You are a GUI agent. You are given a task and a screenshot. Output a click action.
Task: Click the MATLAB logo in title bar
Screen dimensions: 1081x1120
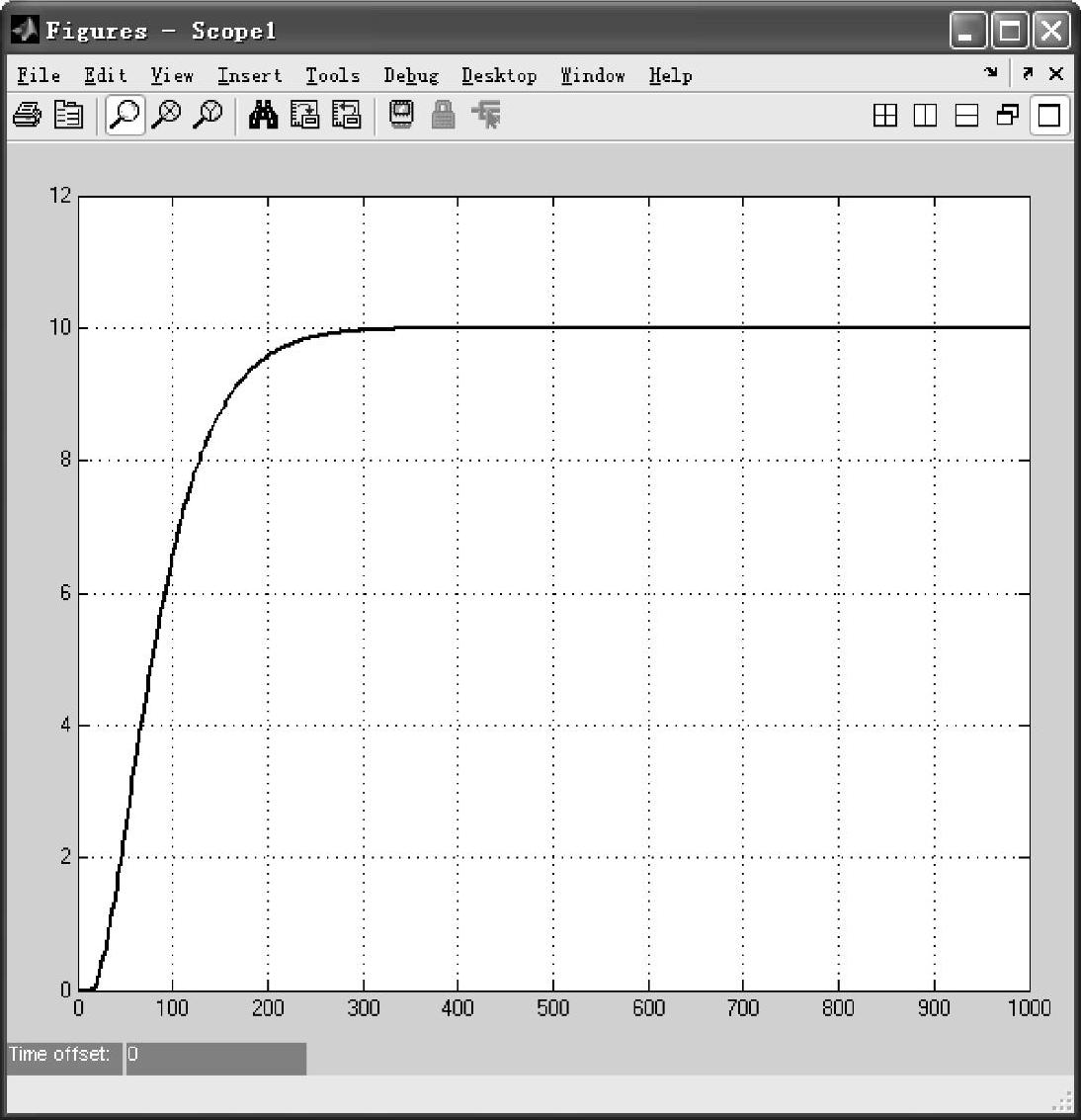tap(25, 30)
